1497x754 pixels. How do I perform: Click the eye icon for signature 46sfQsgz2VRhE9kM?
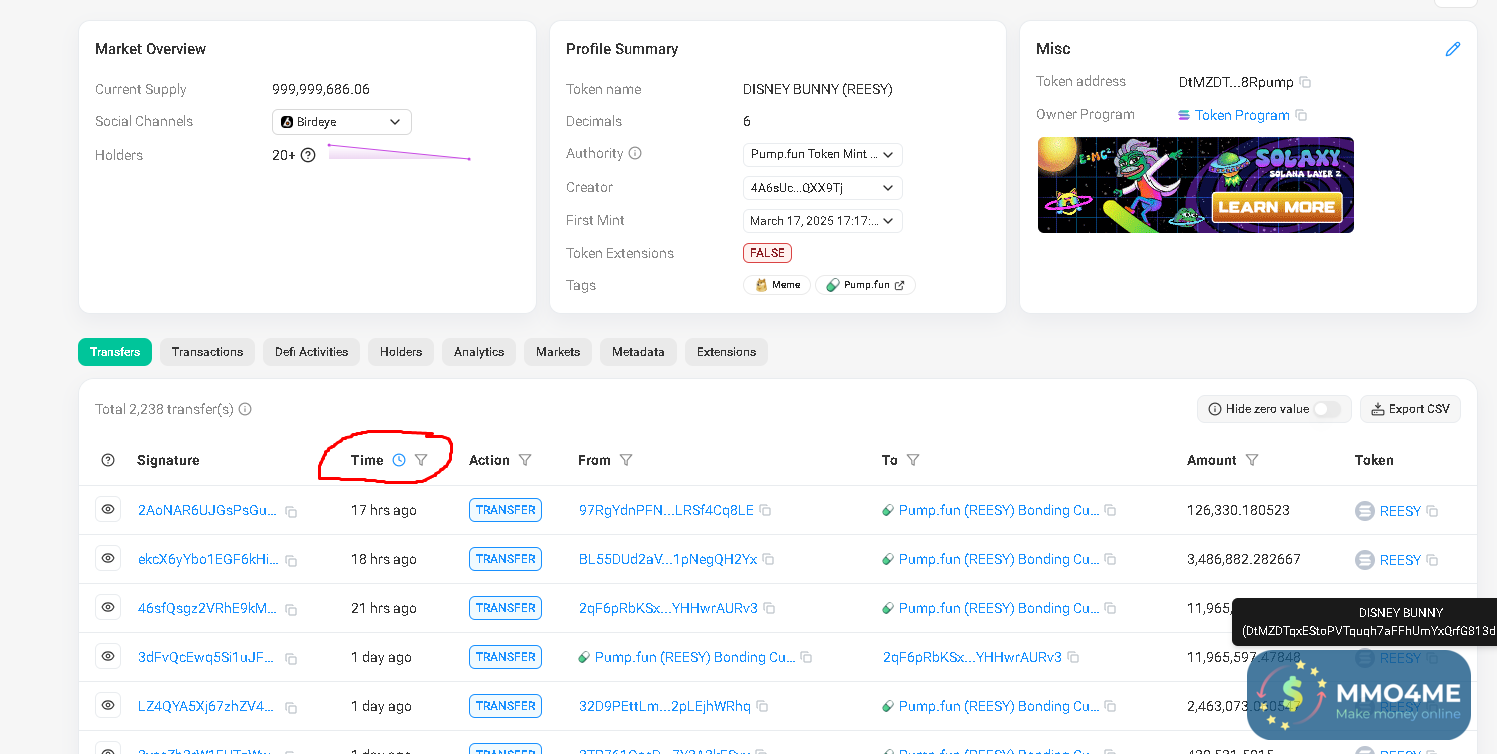[108, 607]
